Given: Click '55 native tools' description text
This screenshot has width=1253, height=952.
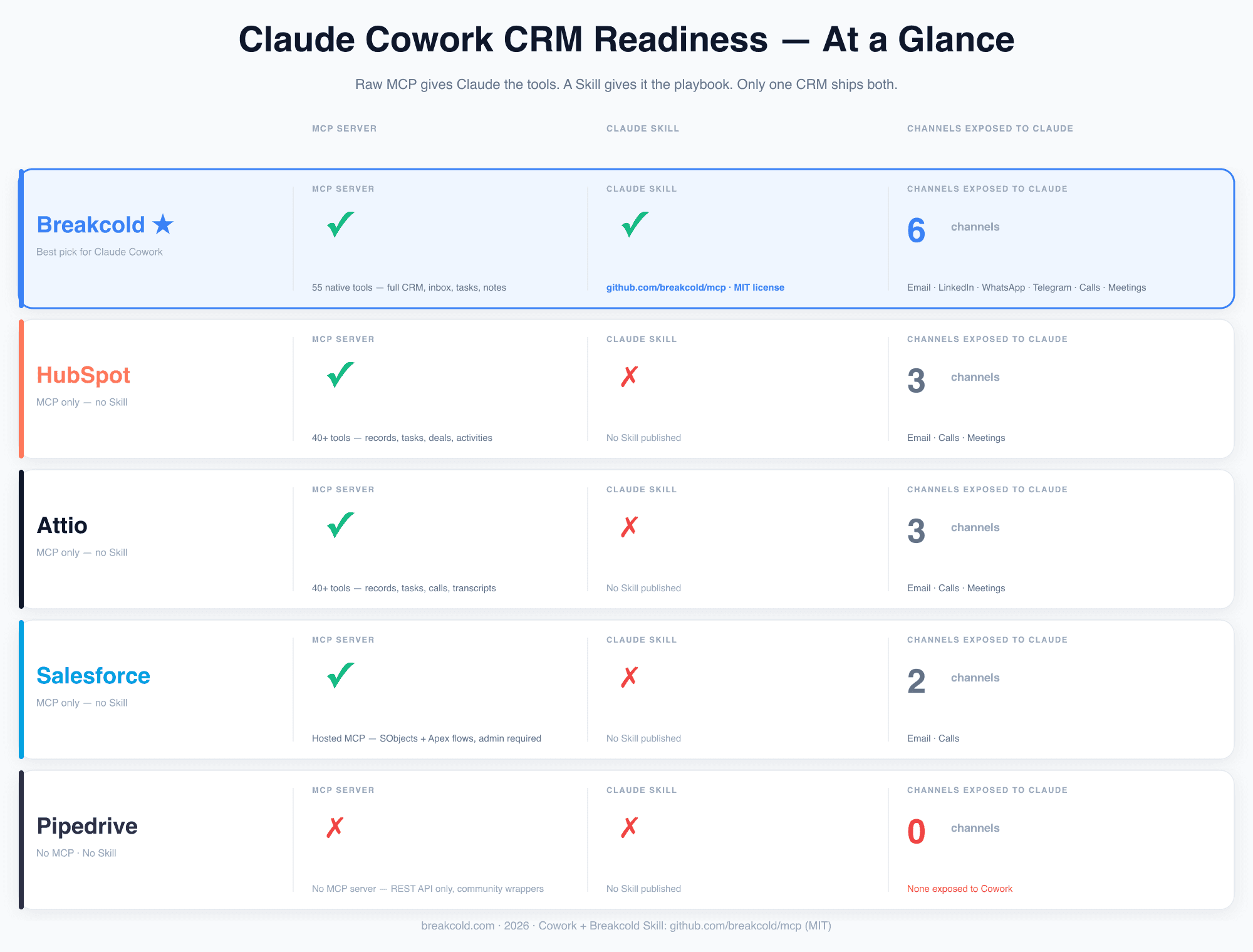Looking at the screenshot, I should pyautogui.click(x=409, y=287).
